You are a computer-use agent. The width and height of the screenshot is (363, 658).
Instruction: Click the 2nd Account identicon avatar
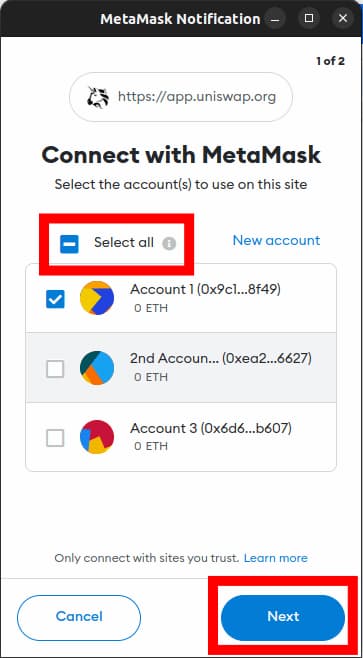(97, 368)
